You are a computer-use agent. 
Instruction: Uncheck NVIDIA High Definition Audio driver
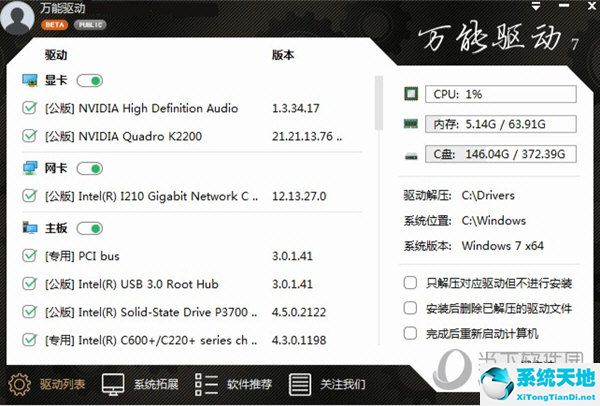tap(29, 108)
